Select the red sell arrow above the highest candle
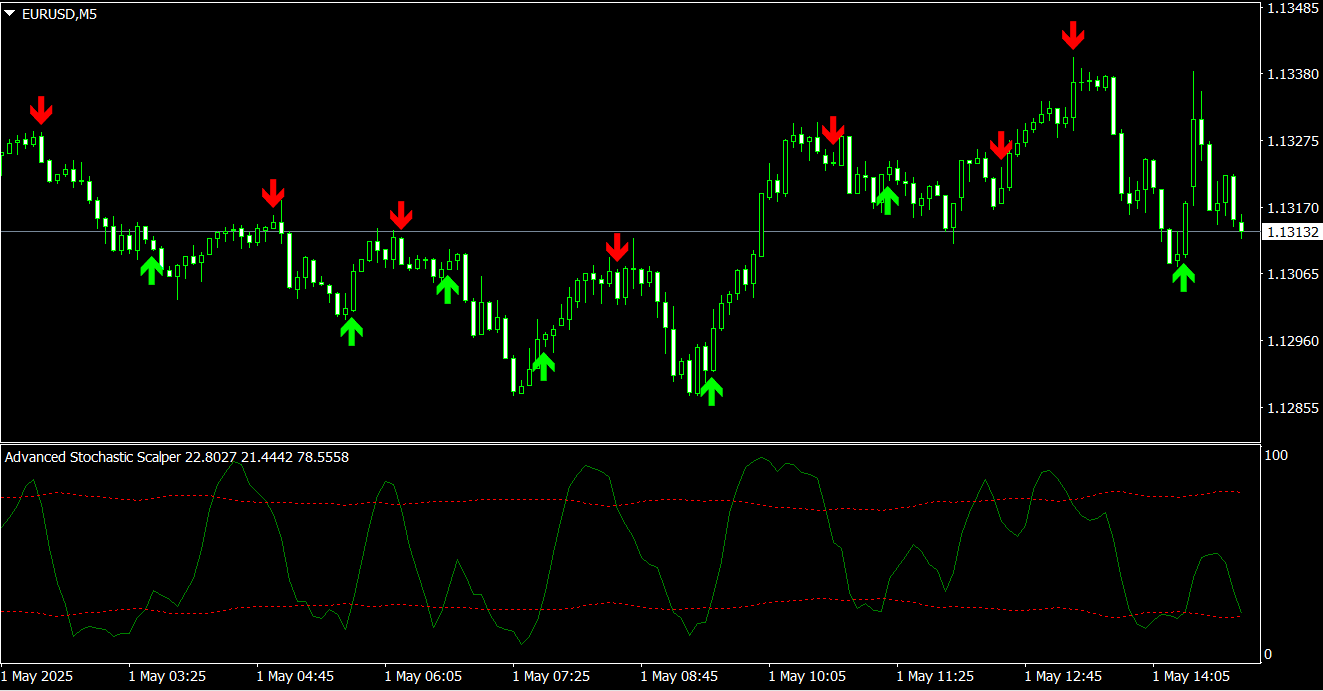This screenshot has width=1323, height=691. 1073,35
